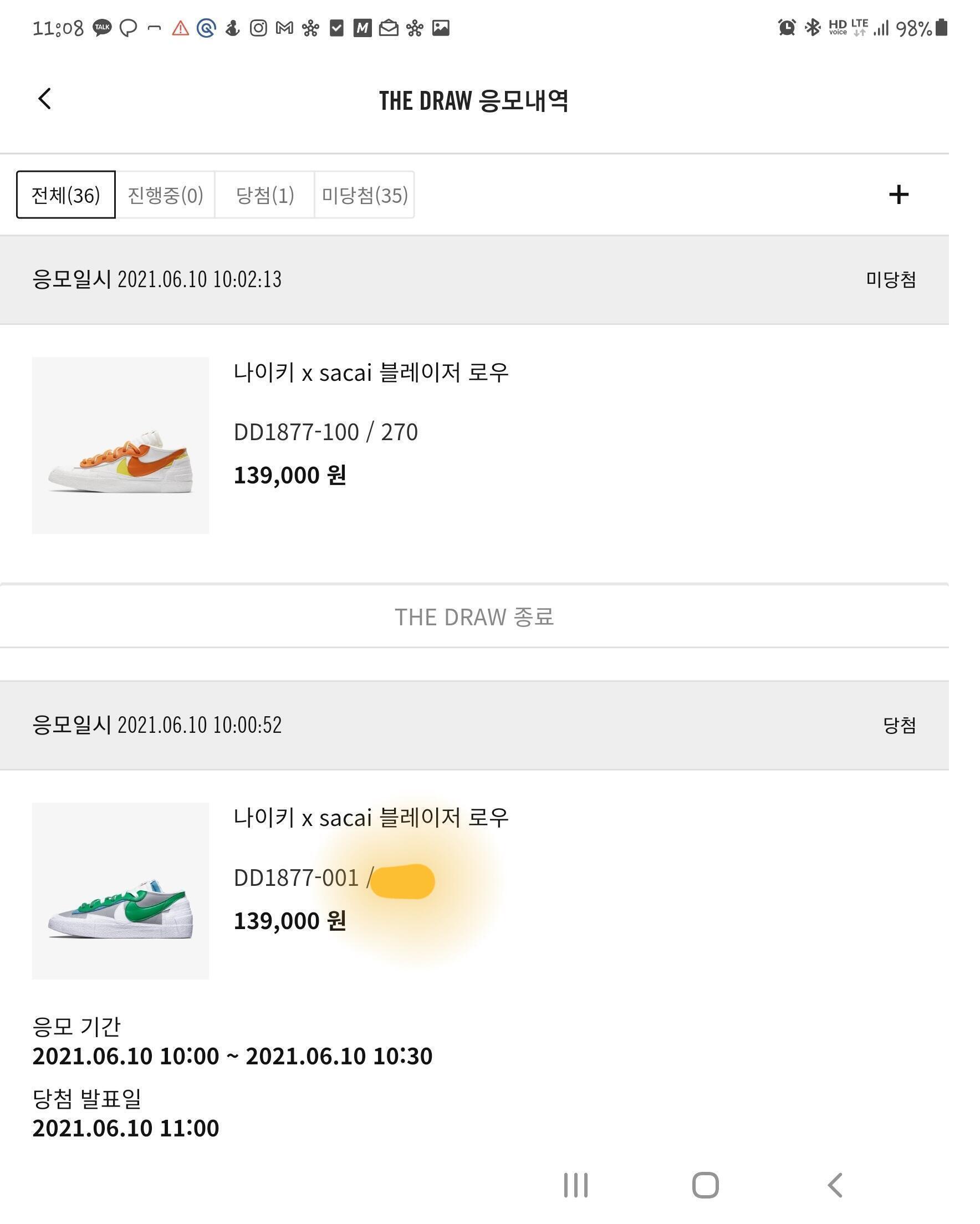The height and width of the screenshot is (1224, 980).
Task: Select the 전체(36) tab
Action: tap(66, 195)
